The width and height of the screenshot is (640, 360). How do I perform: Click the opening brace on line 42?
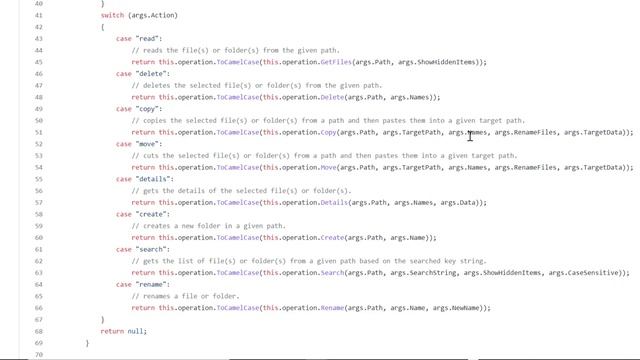[x=102, y=27]
